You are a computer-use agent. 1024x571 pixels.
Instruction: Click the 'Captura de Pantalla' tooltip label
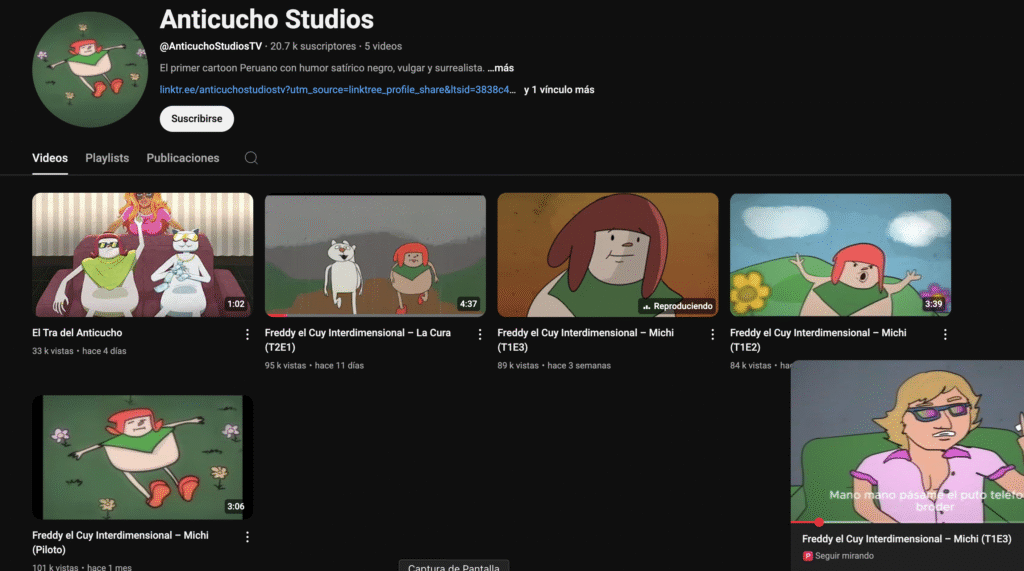click(453, 566)
